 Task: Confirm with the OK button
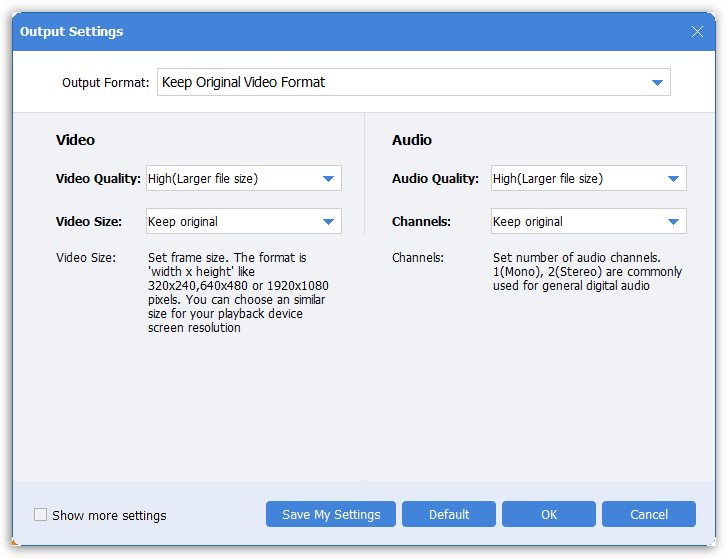point(549,514)
